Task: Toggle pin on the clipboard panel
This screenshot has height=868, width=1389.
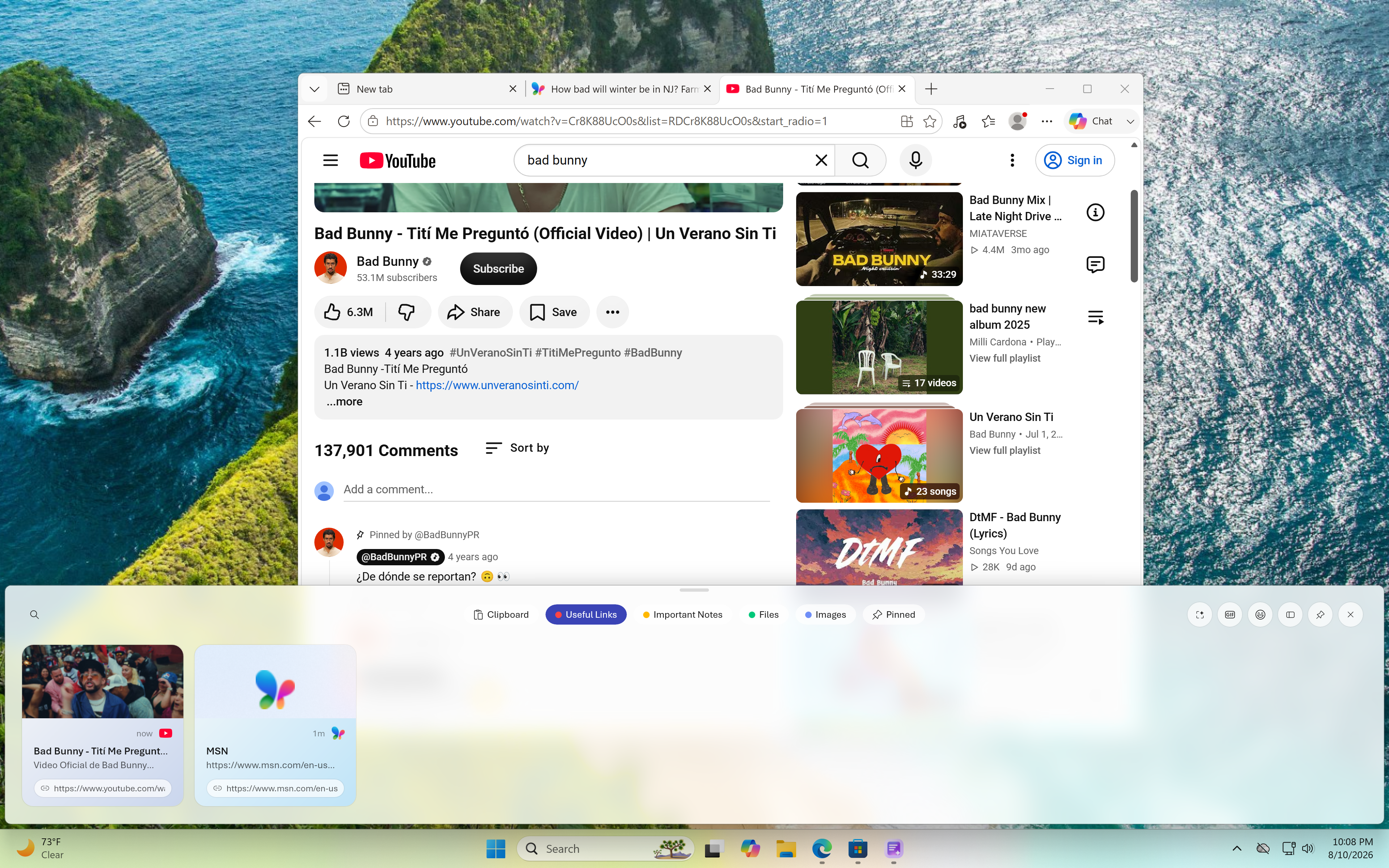Action: point(1320,615)
